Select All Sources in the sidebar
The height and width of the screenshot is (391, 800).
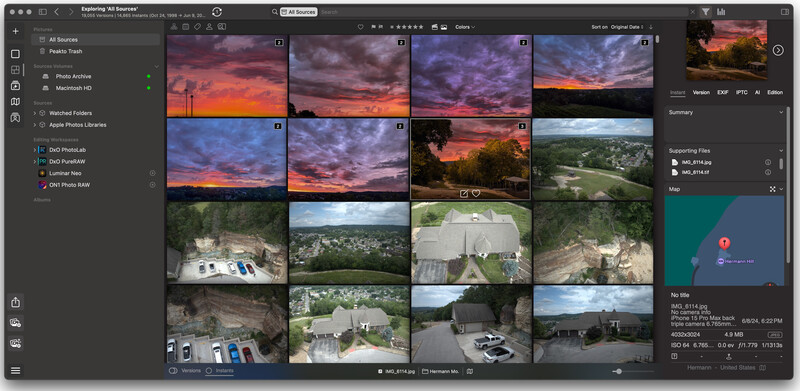point(95,39)
